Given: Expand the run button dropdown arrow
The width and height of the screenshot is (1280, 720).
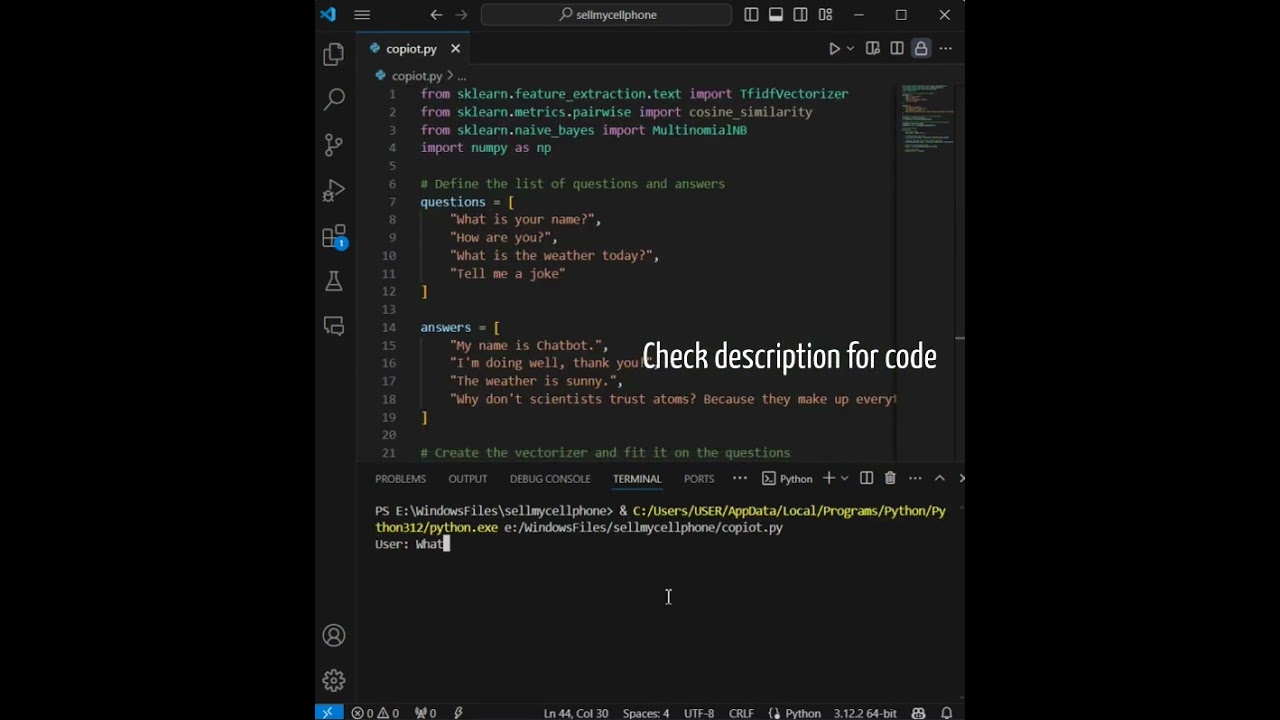Looking at the screenshot, I should click(x=851, y=49).
